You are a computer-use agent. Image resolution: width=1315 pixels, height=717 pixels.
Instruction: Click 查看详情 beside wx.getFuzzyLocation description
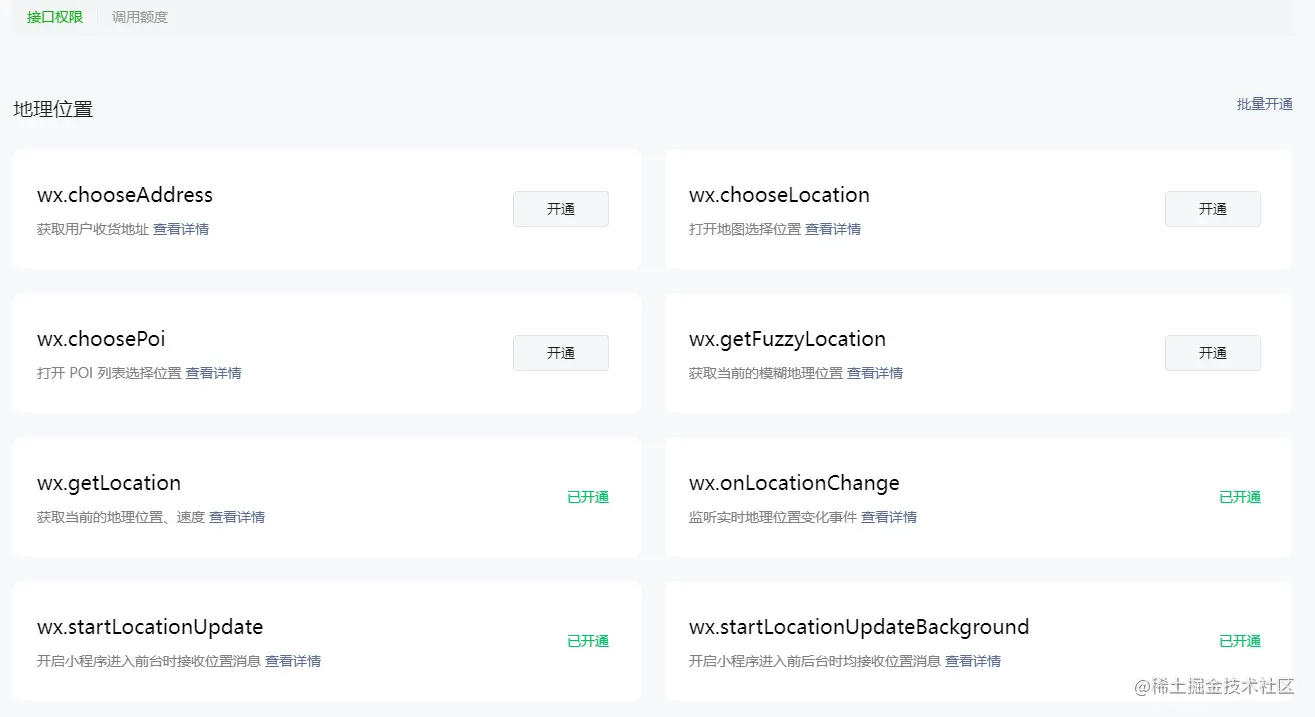click(x=875, y=373)
